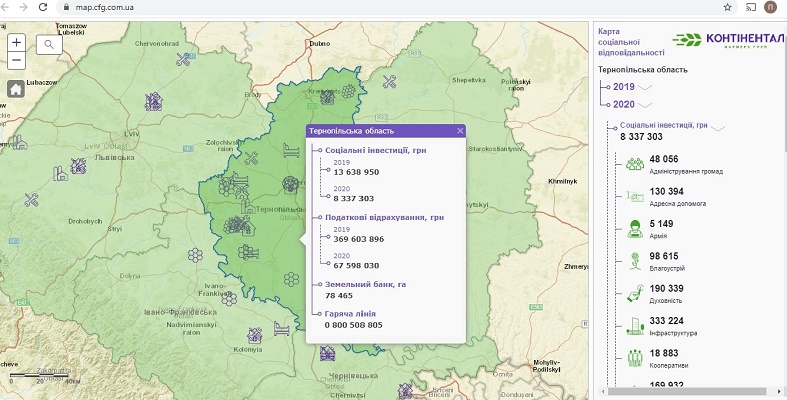The image size is (787, 400).
Task: Click Інфраструктура amount 333 224
Action: [x=666, y=321]
